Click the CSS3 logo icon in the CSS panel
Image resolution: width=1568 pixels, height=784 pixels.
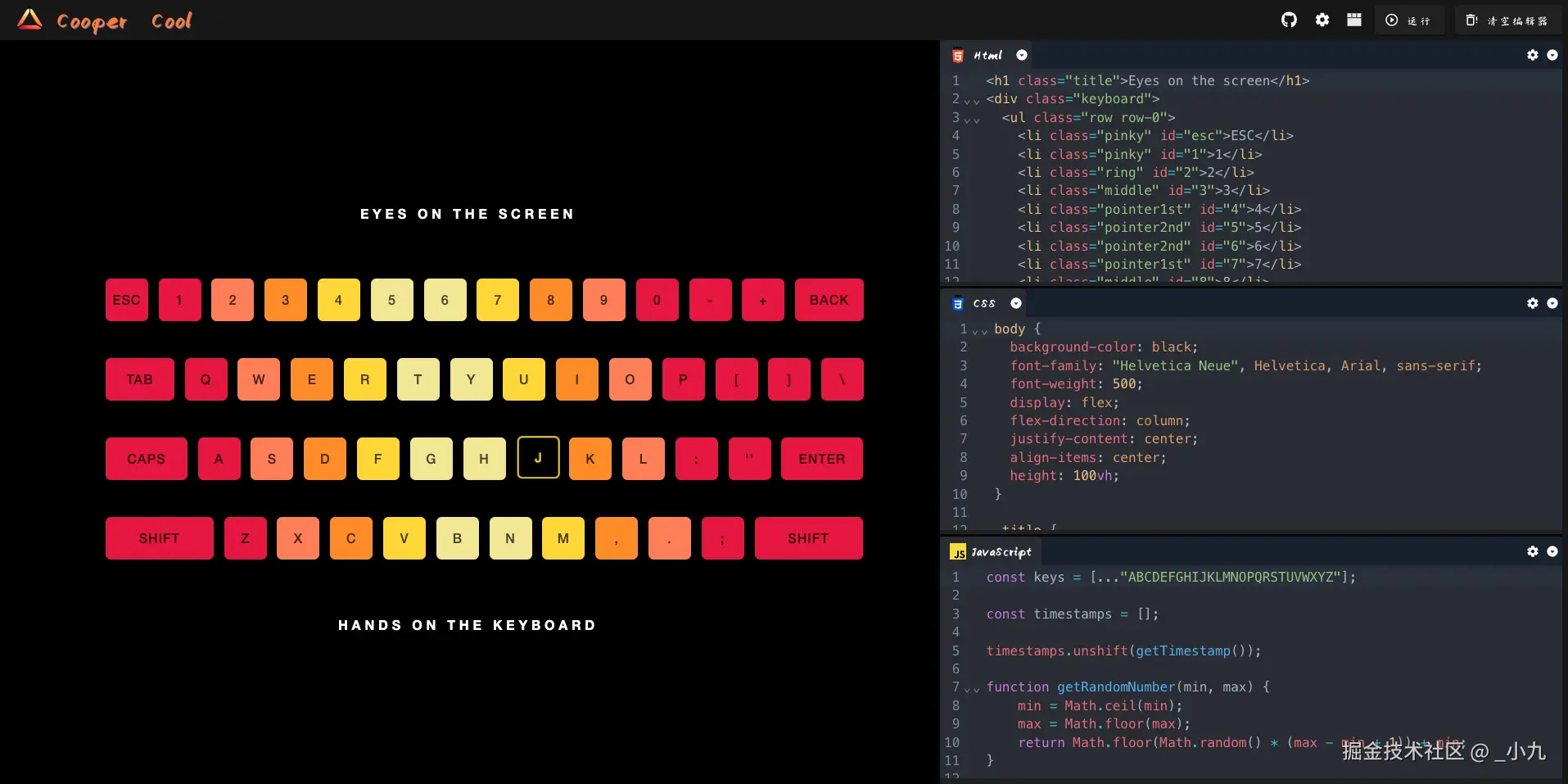(958, 304)
